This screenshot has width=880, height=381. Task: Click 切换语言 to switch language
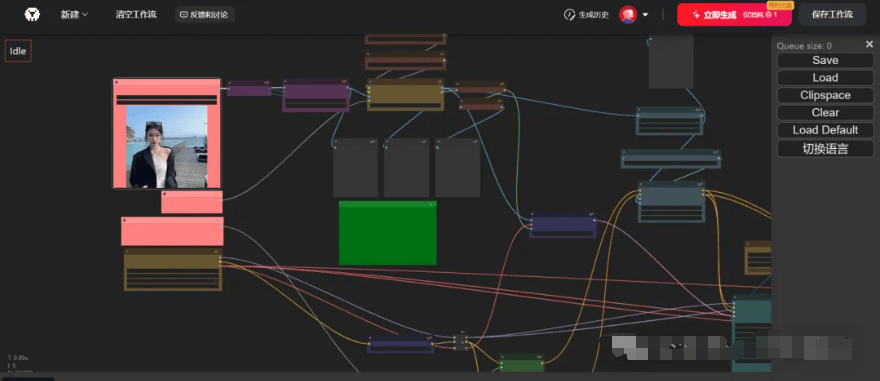[825, 149]
